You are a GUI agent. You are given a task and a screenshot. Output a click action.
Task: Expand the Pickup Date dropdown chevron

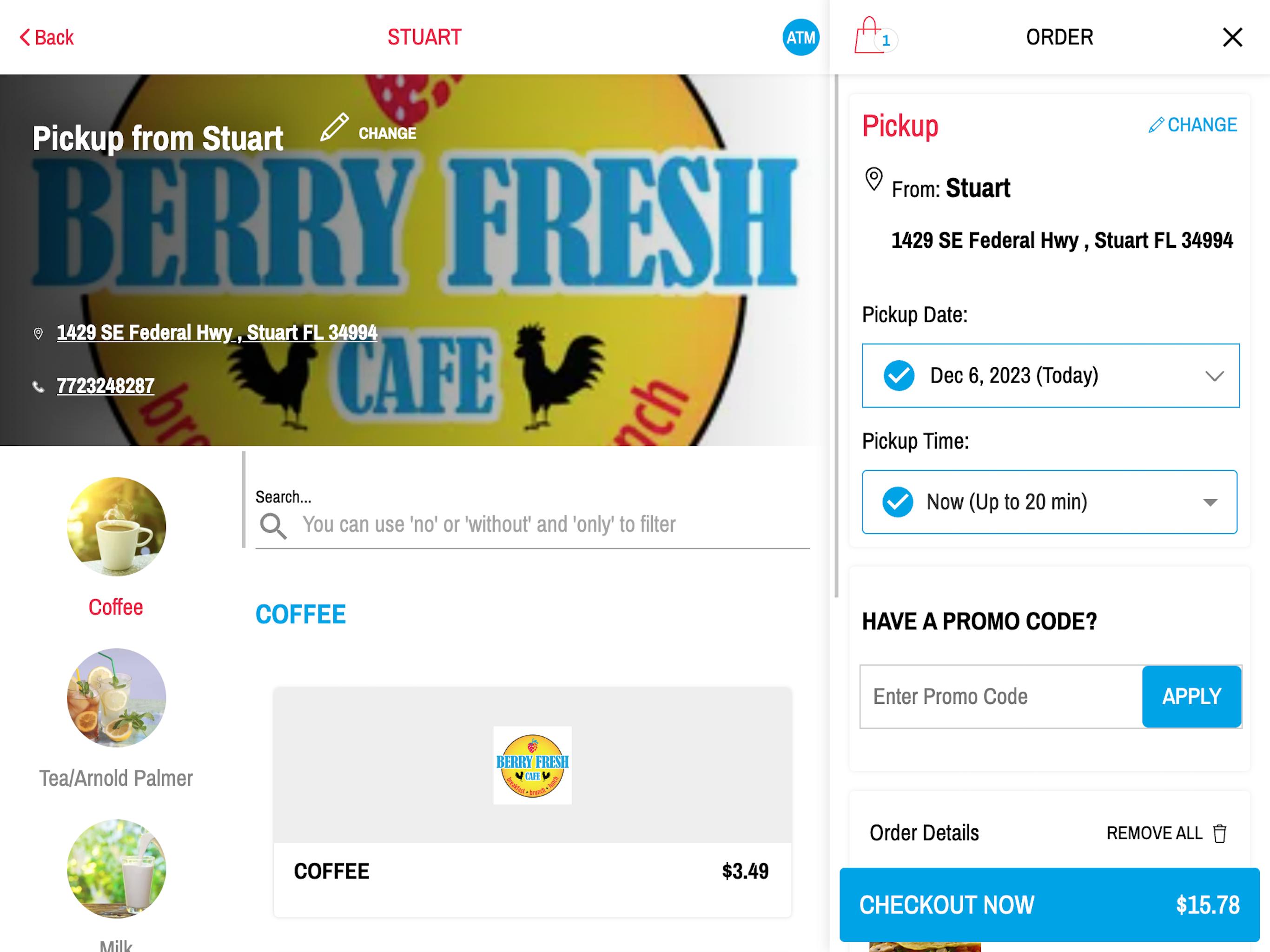pos(1214,376)
